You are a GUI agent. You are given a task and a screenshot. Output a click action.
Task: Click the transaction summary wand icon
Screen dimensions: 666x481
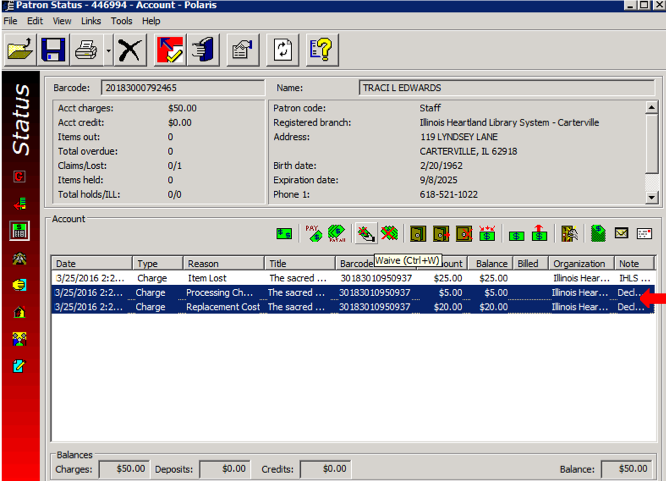pos(569,234)
